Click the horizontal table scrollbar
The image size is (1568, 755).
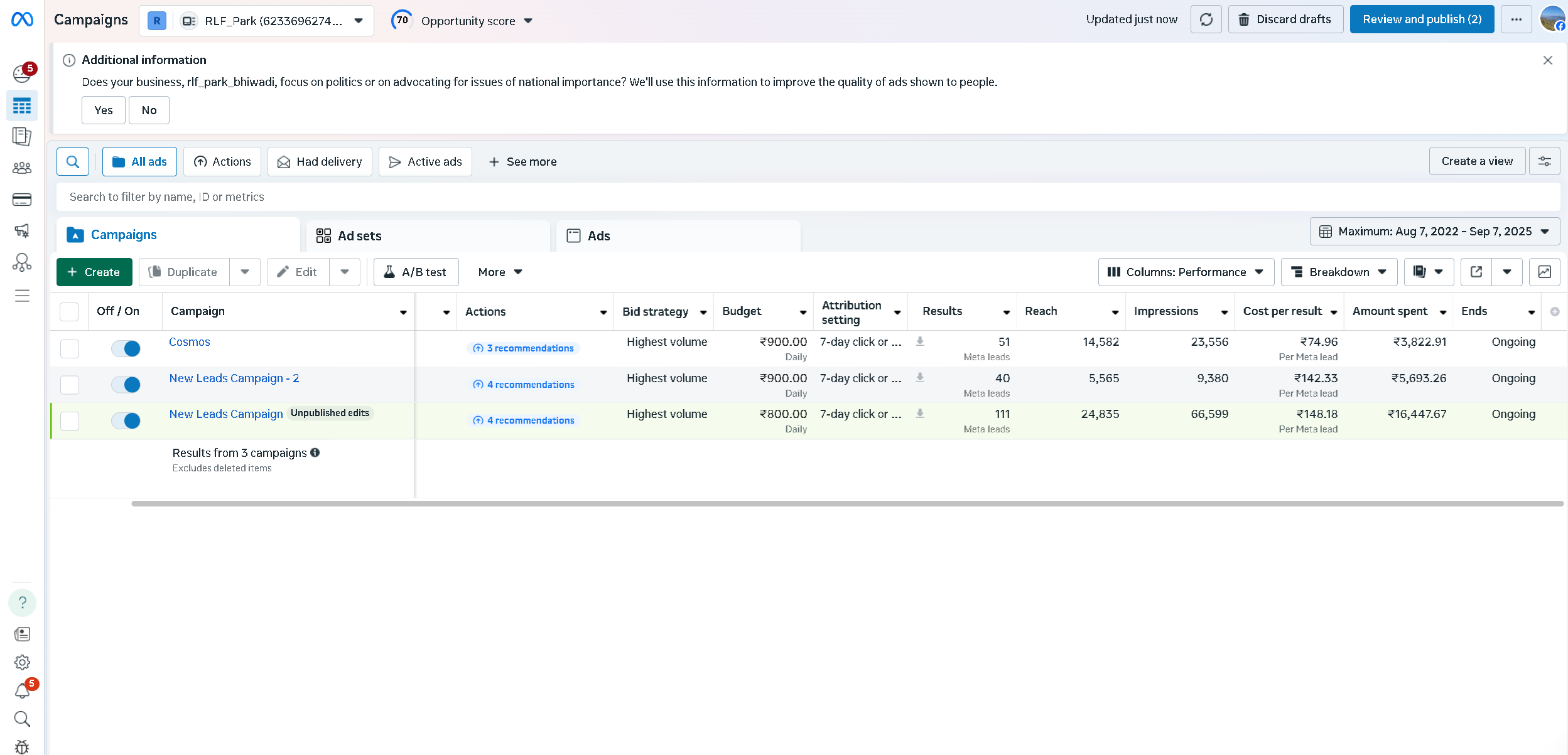[846, 503]
